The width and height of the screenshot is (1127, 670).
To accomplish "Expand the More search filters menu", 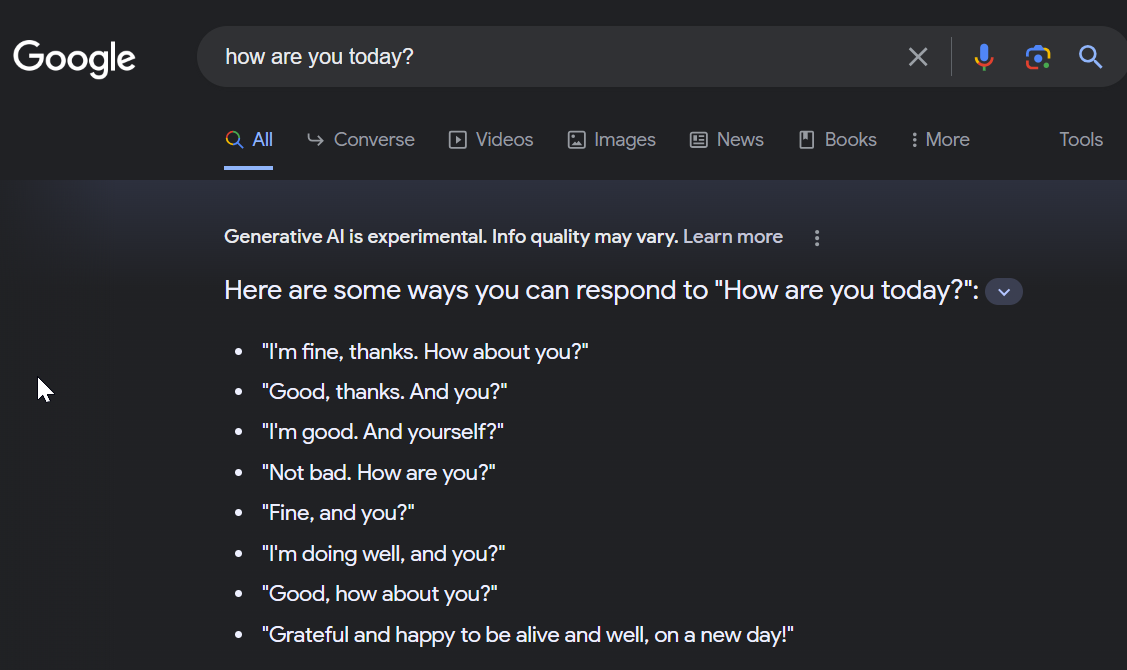I will pyautogui.click(x=940, y=140).
